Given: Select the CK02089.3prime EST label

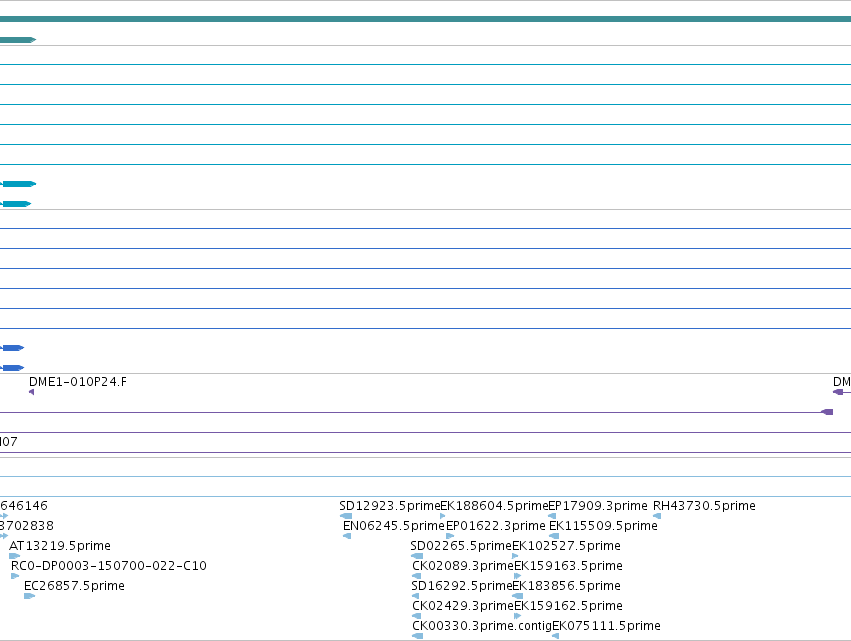Looking at the screenshot, I should coord(463,566).
